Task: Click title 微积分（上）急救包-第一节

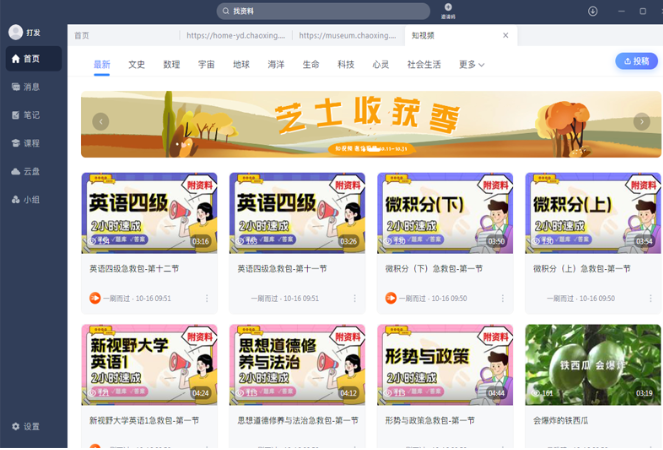Action: [582, 269]
